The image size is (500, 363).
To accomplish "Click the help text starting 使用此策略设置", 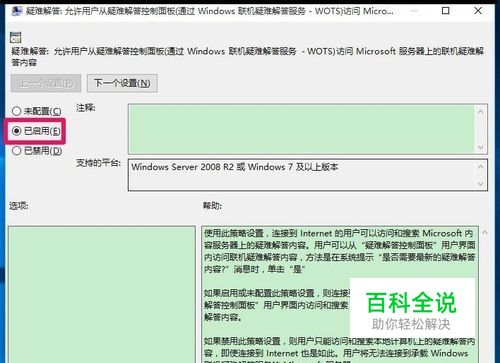I will click(x=339, y=251).
